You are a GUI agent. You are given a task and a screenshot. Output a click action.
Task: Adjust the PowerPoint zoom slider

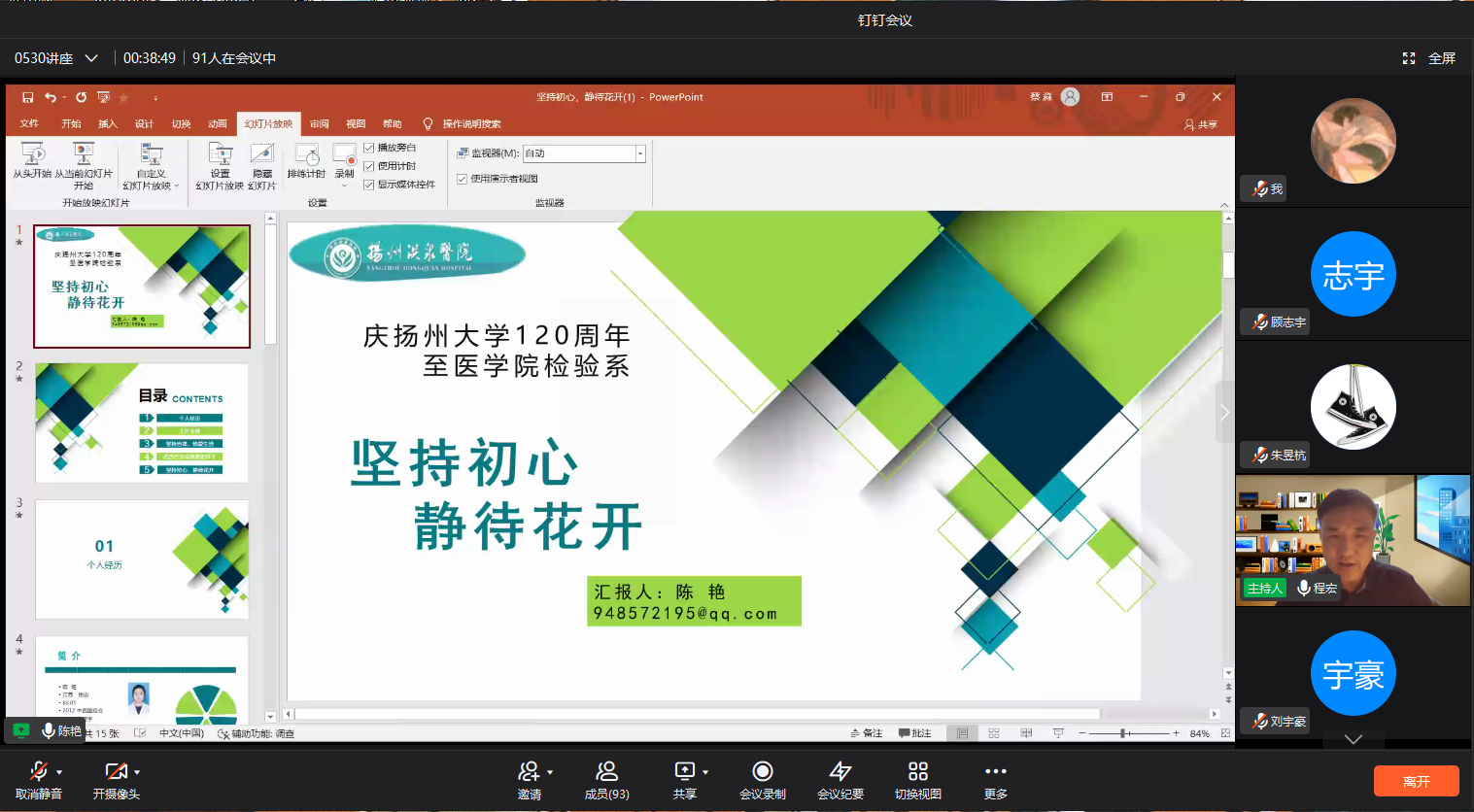[1124, 733]
